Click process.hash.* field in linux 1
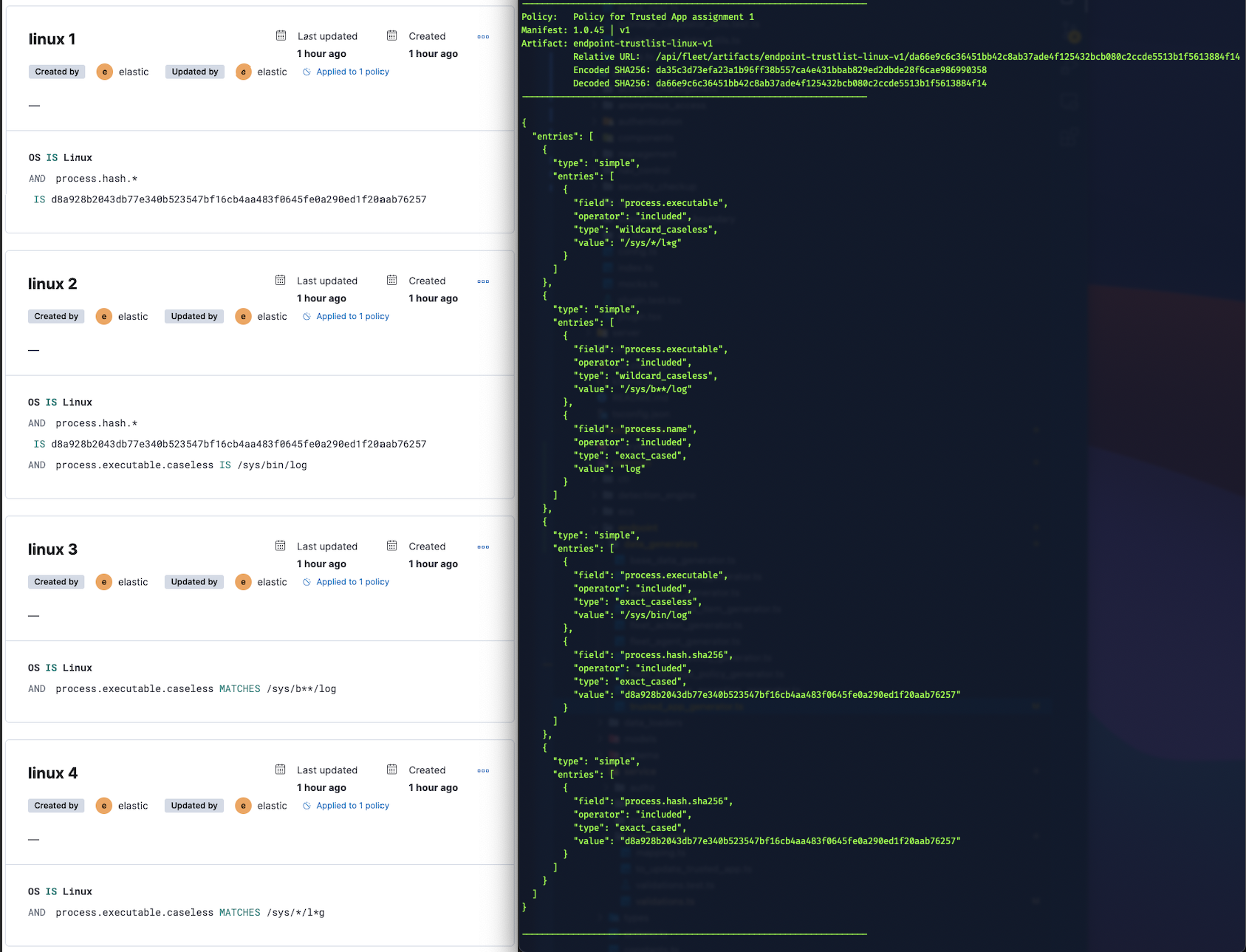1246x952 pixels. [97, 179]
